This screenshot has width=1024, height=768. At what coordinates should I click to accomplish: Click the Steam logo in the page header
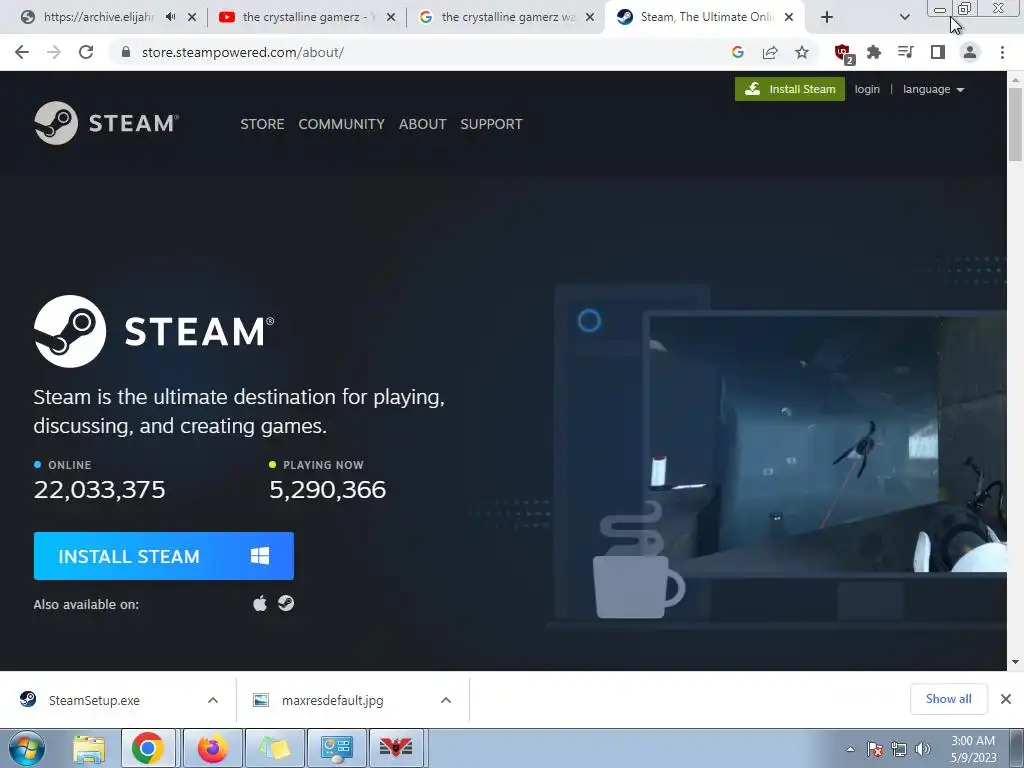click(106, 123)
